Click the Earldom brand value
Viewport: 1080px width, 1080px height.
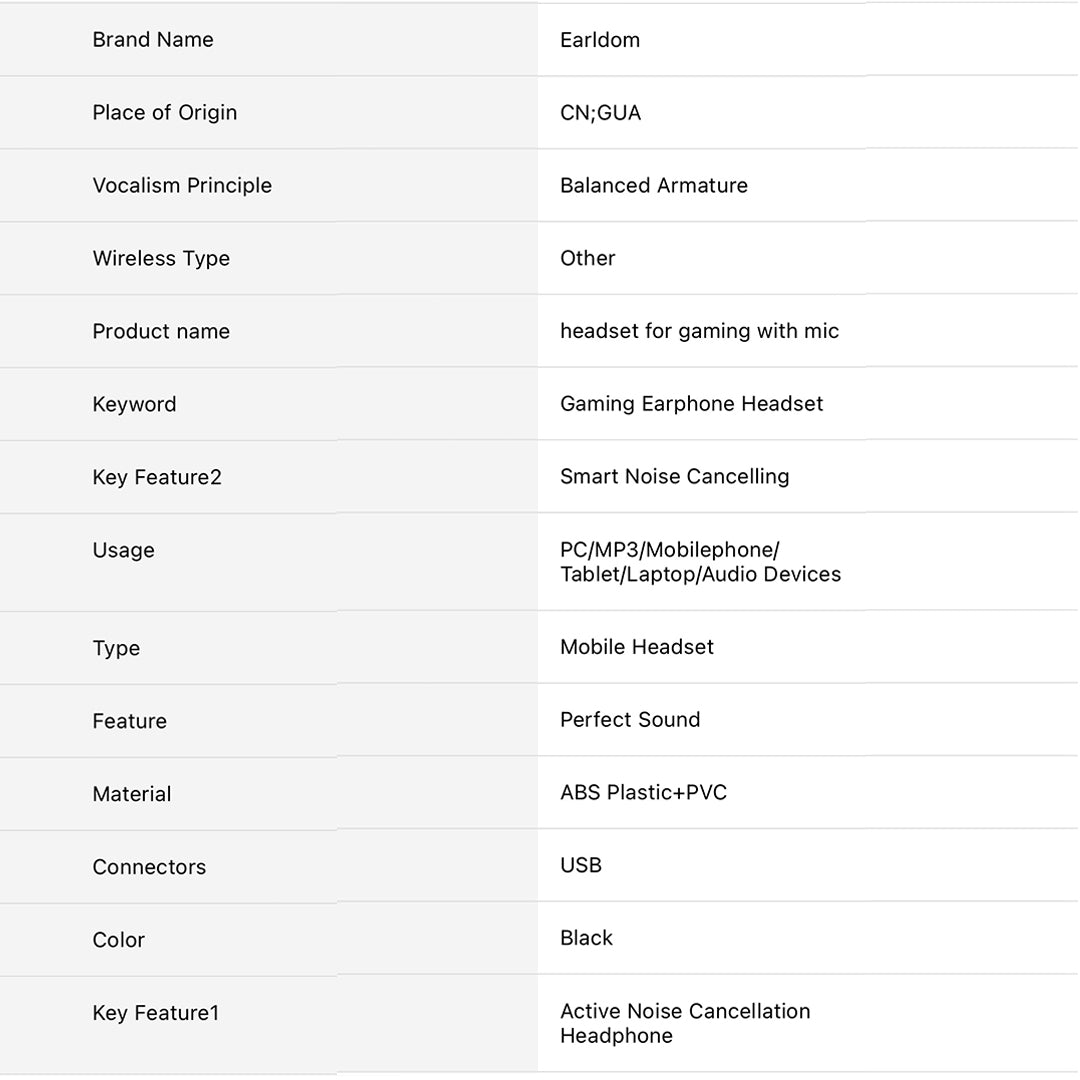point(600,40)
